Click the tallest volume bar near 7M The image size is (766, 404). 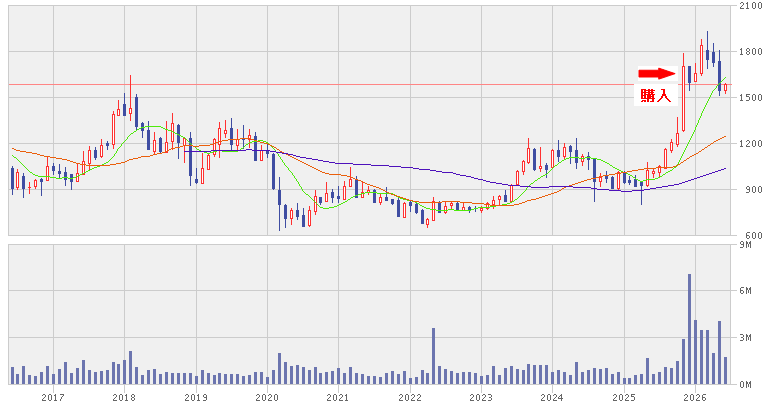point(689,329)
